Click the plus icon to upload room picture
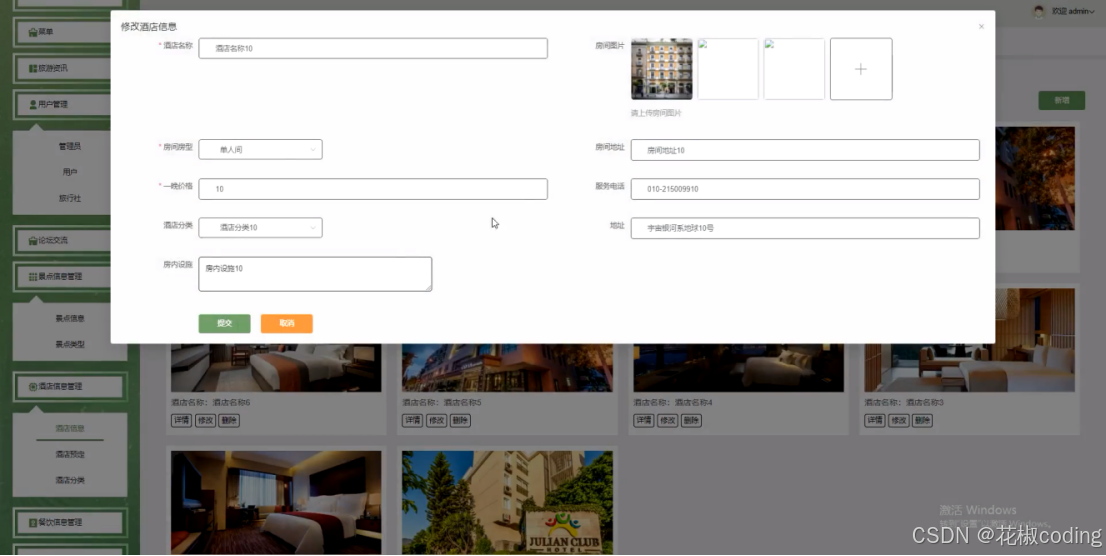1106x556 pixels. click(861, 69)
